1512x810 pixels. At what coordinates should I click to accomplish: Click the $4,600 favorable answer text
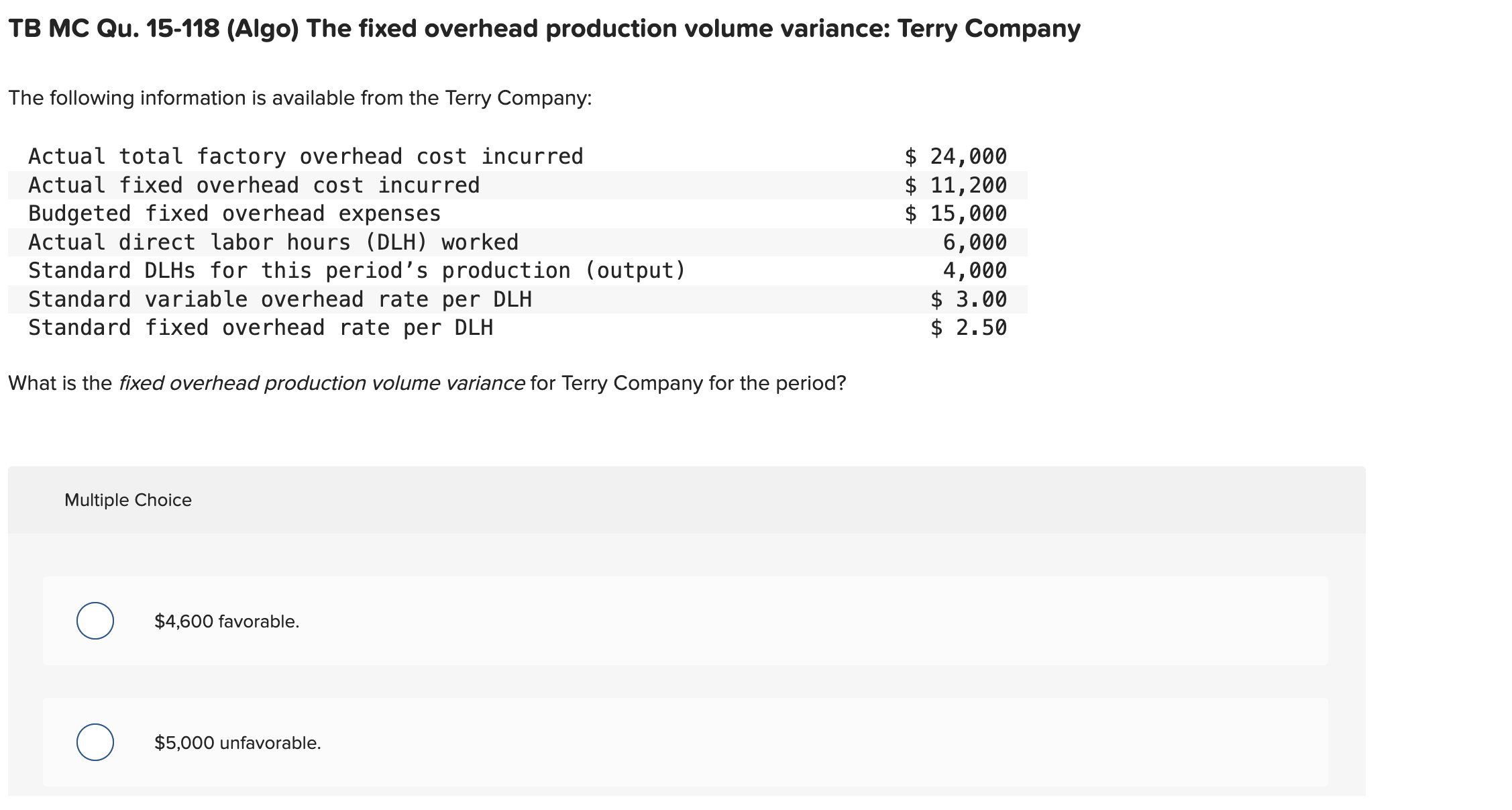click(x=226, y=621)
